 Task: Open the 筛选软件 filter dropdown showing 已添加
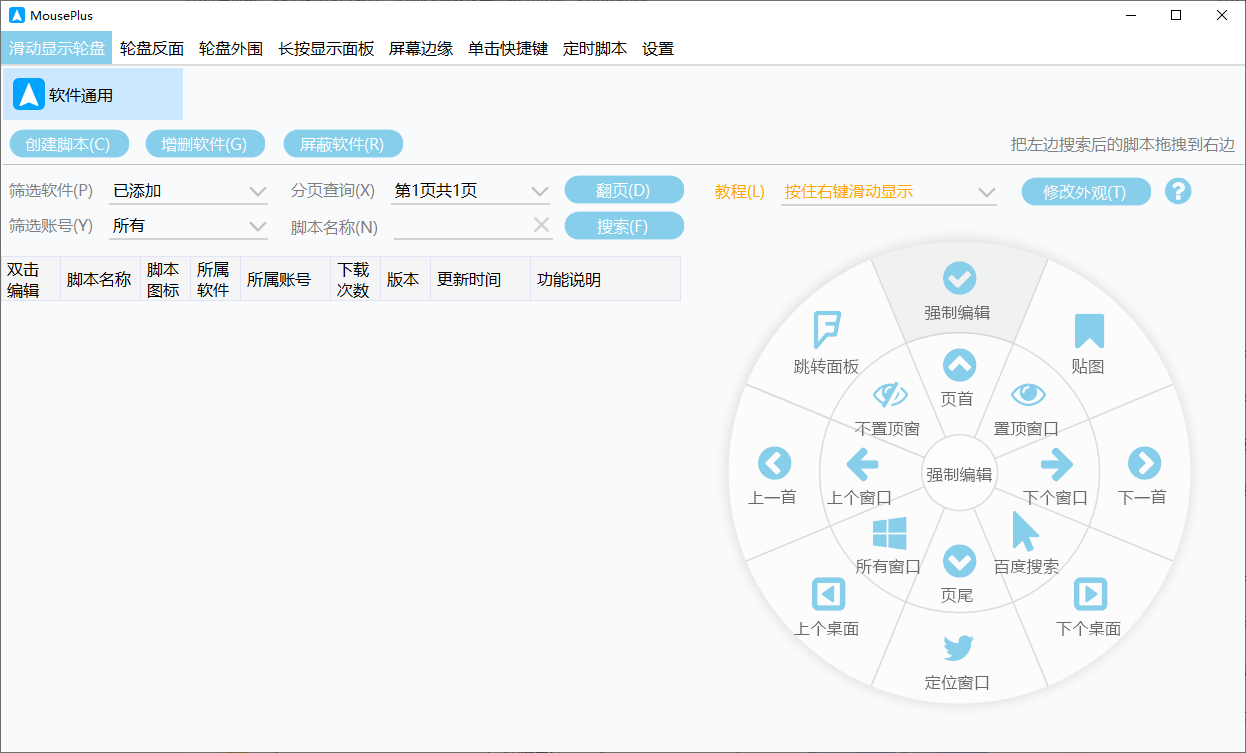(188, 189)
